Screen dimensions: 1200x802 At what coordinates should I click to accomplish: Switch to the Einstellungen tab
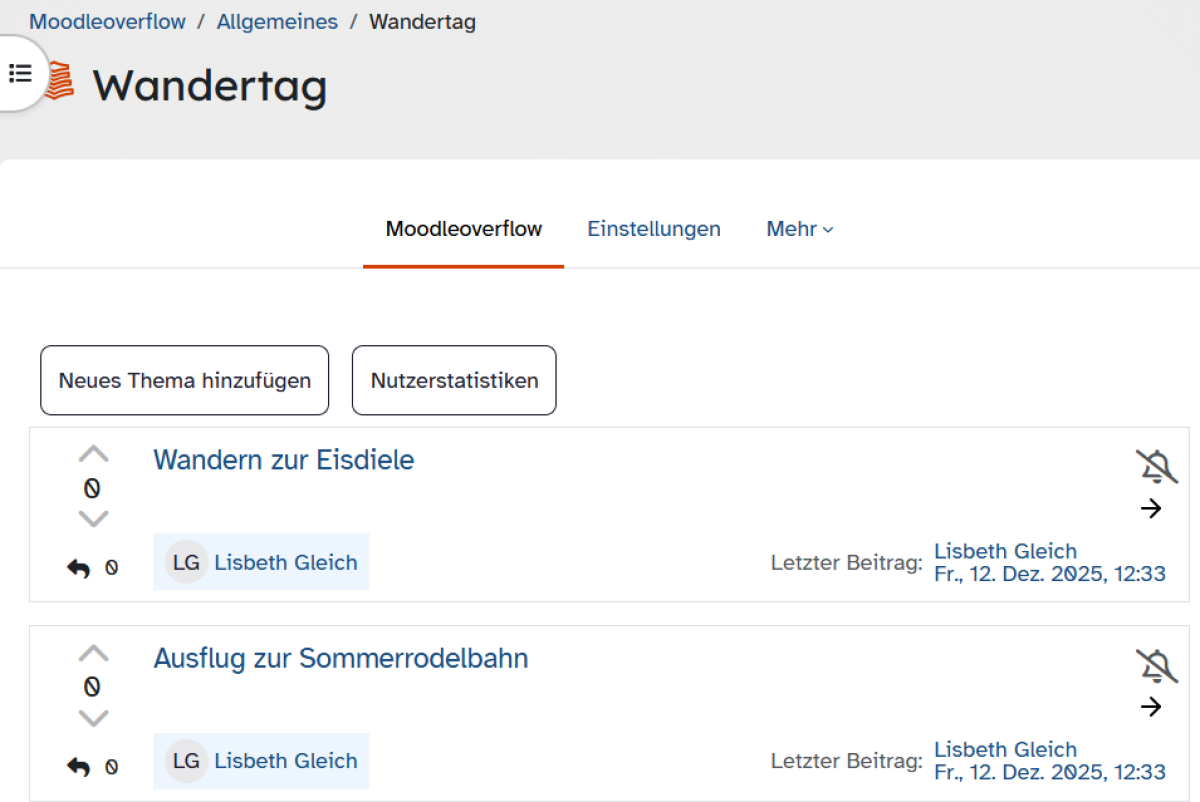pos(653,229)
